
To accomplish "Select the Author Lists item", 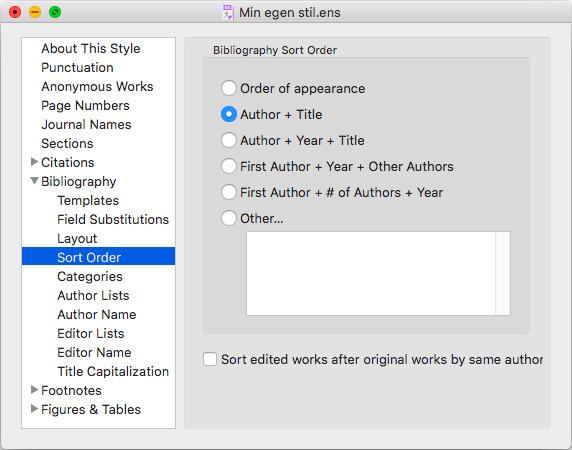I will [x=93, y=295].
